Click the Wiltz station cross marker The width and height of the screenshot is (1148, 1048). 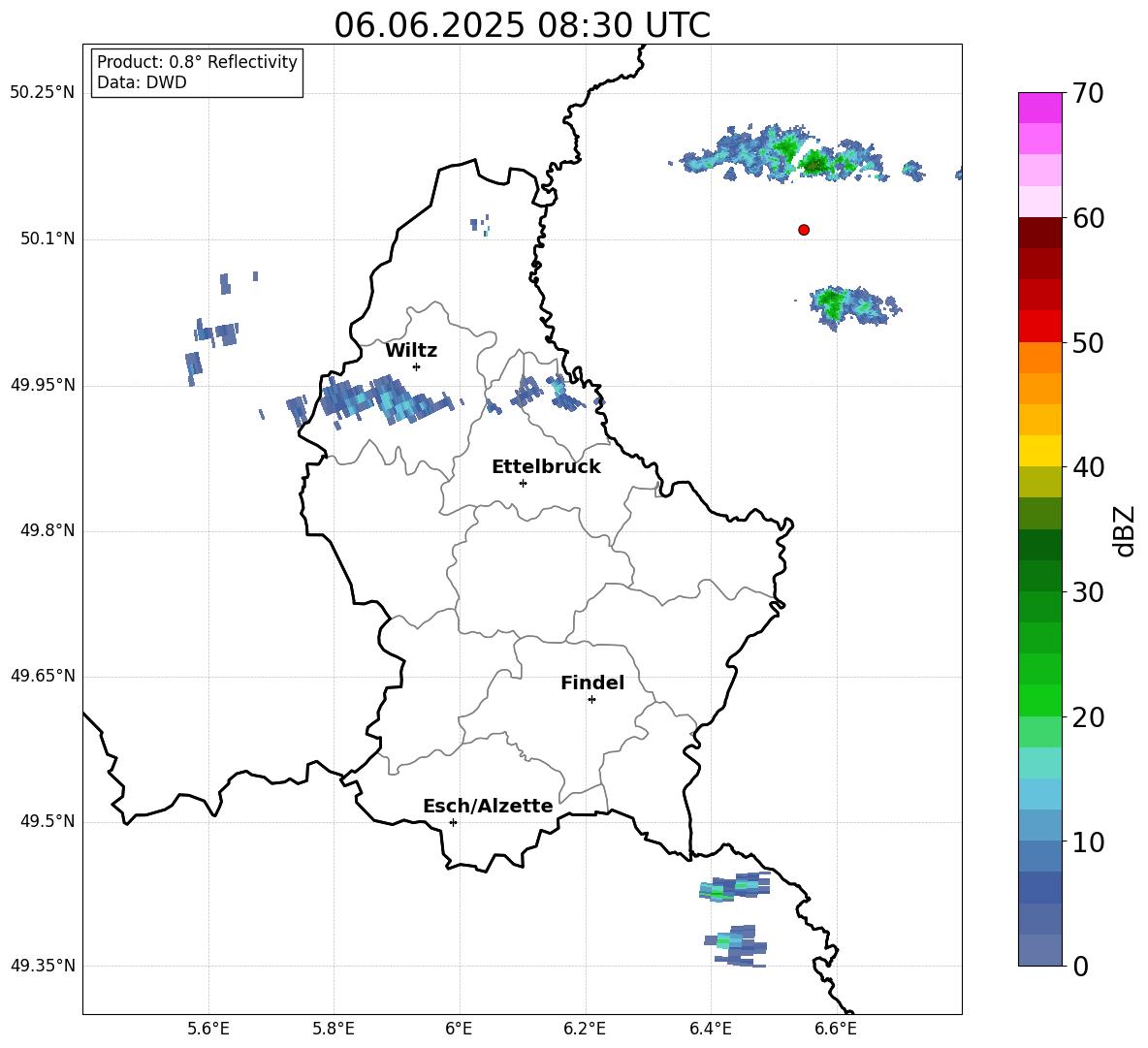tap(417, 366)
